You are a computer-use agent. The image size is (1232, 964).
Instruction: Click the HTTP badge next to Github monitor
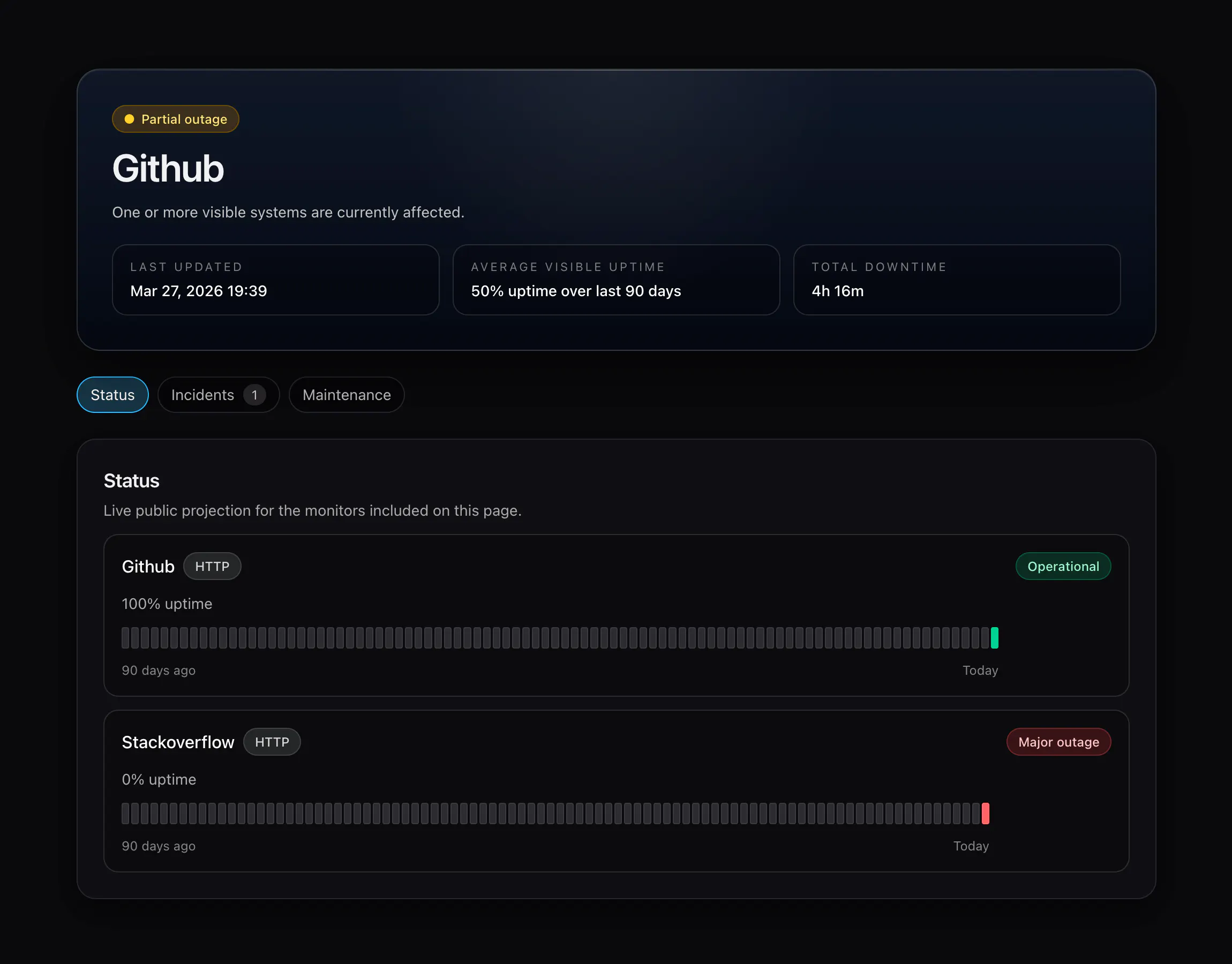(x=212, y=566)
